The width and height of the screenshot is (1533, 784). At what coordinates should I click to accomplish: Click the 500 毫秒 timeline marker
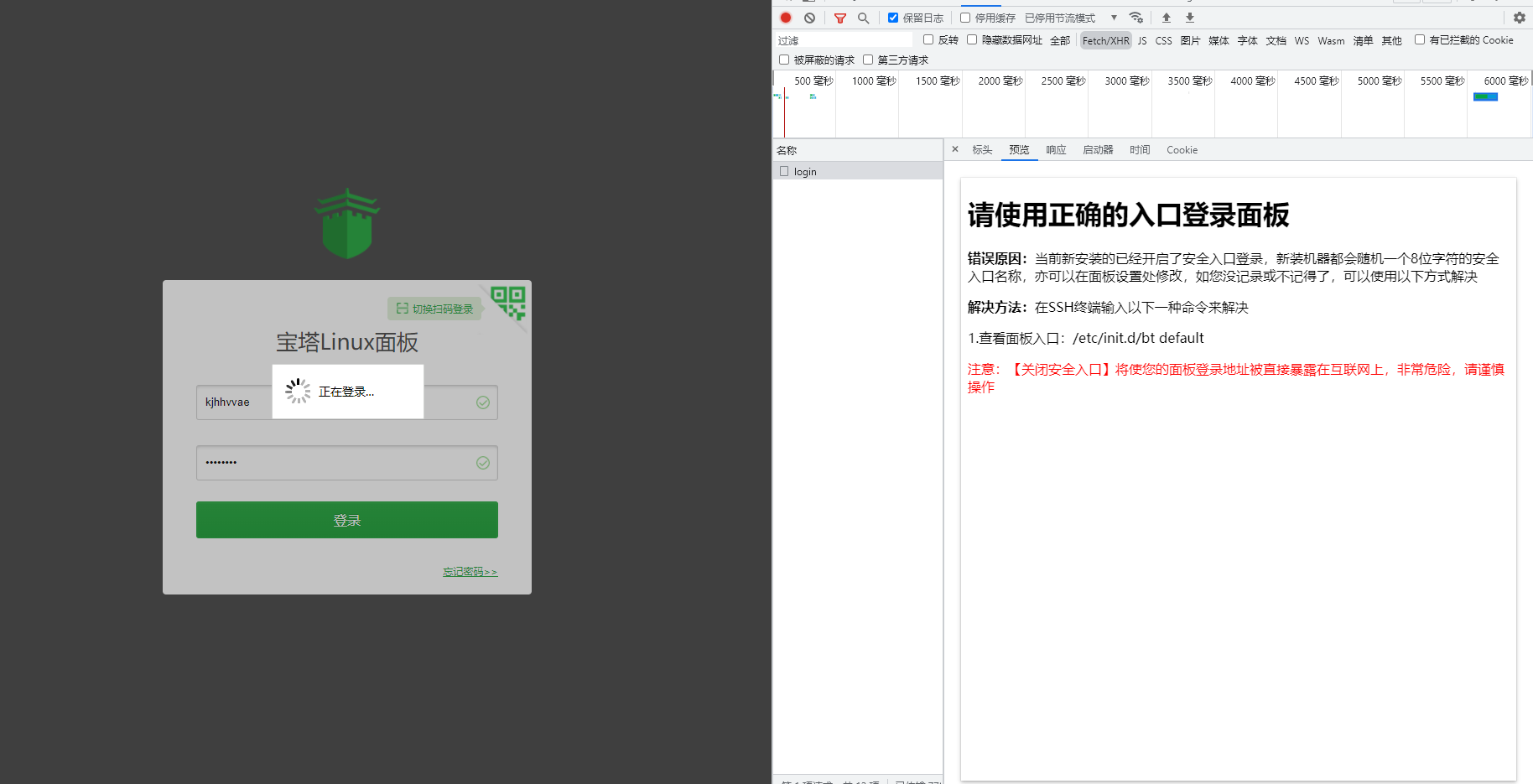click(x=813, y=81)
